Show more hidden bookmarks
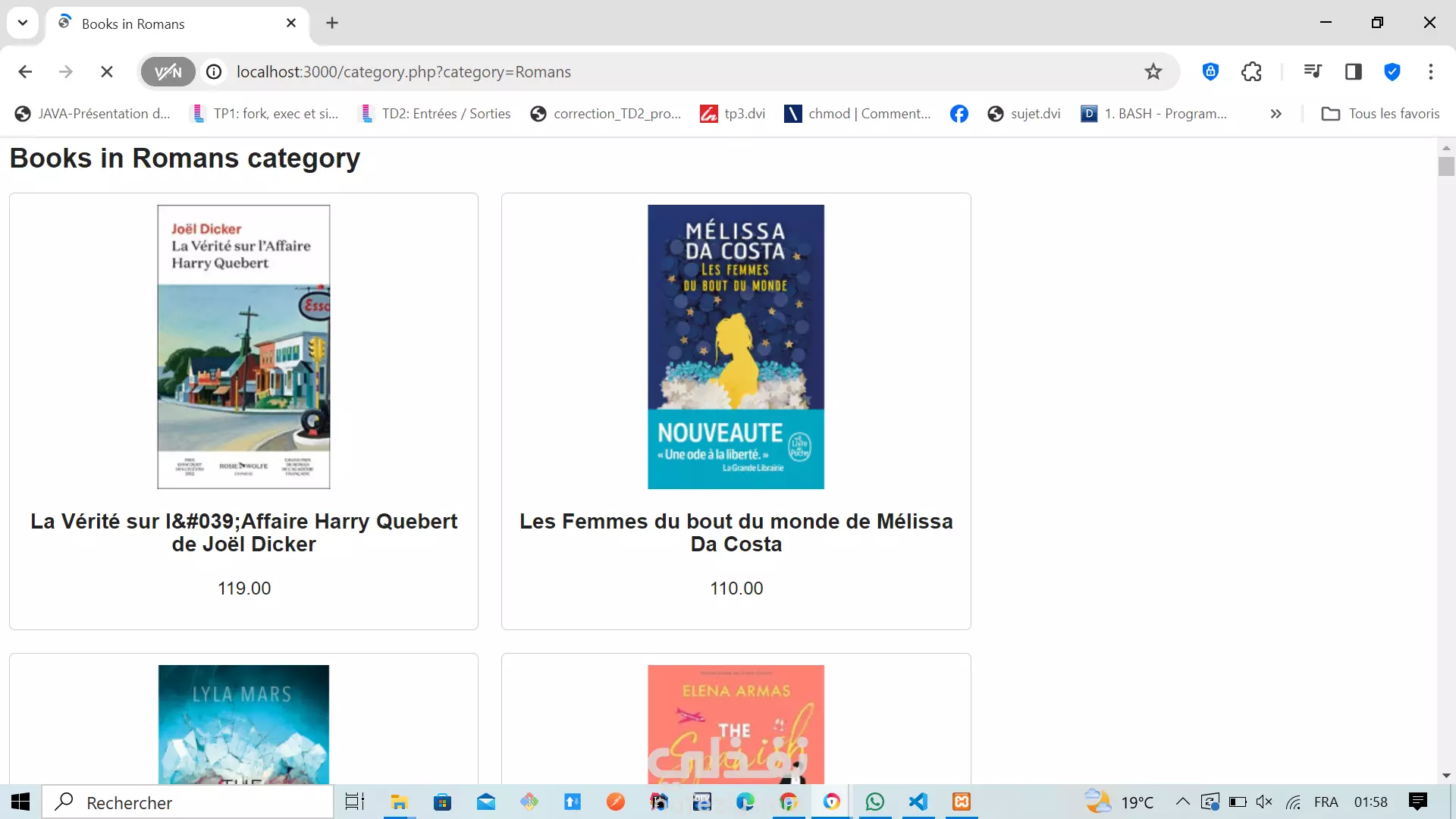Image resolution: width=1456 pixels, height=819 pixels. (1276, 114)
